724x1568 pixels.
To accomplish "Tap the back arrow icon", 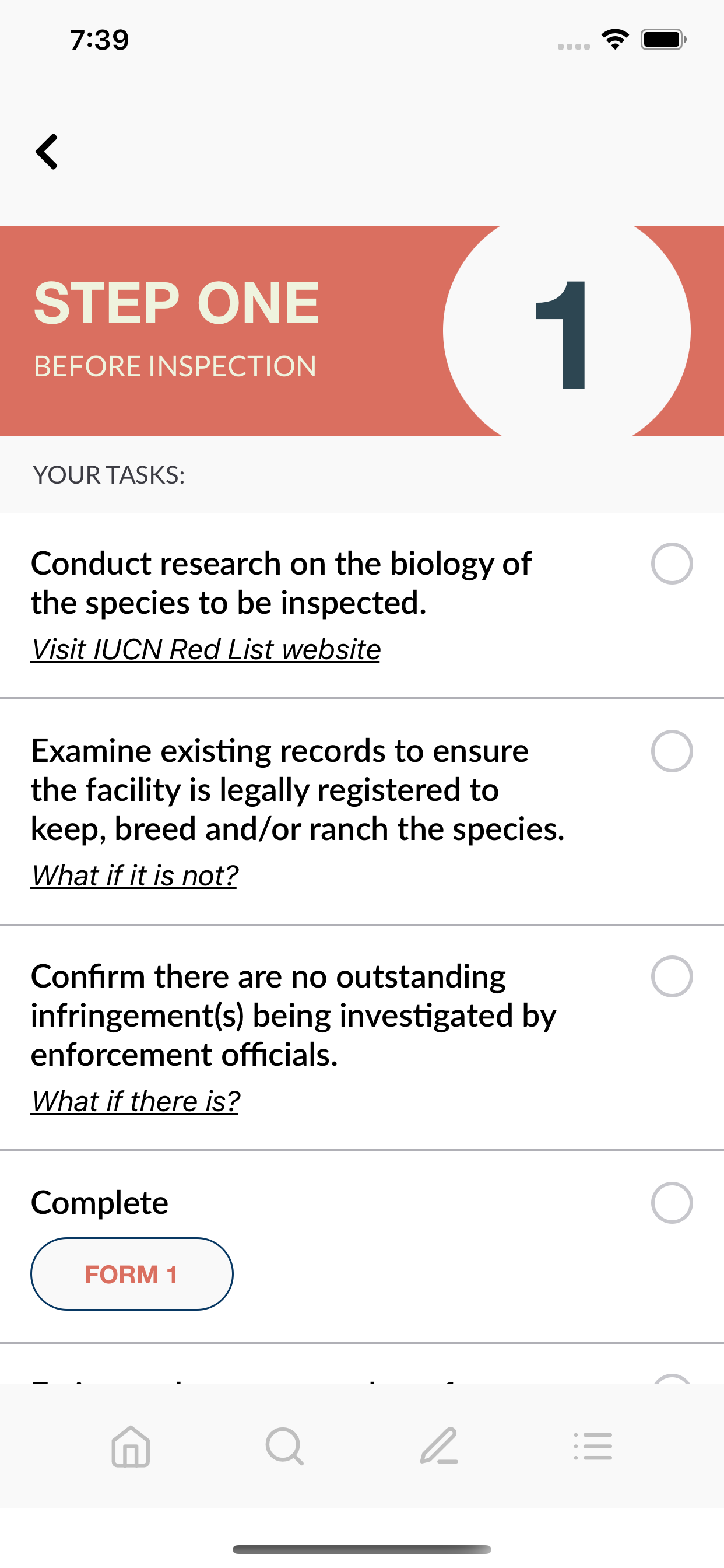I will coord(47,152).
